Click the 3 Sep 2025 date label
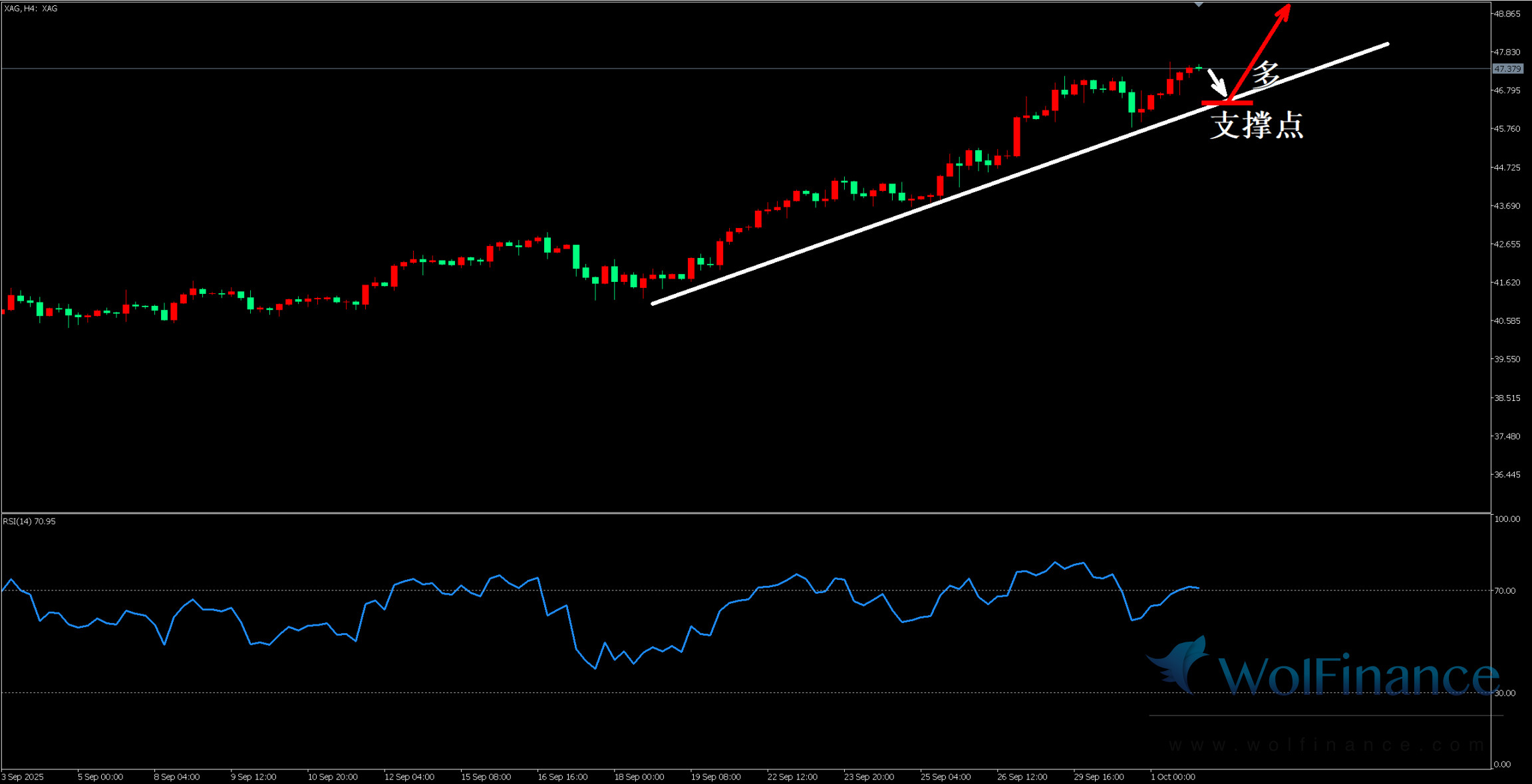 (x=23, y=777)
